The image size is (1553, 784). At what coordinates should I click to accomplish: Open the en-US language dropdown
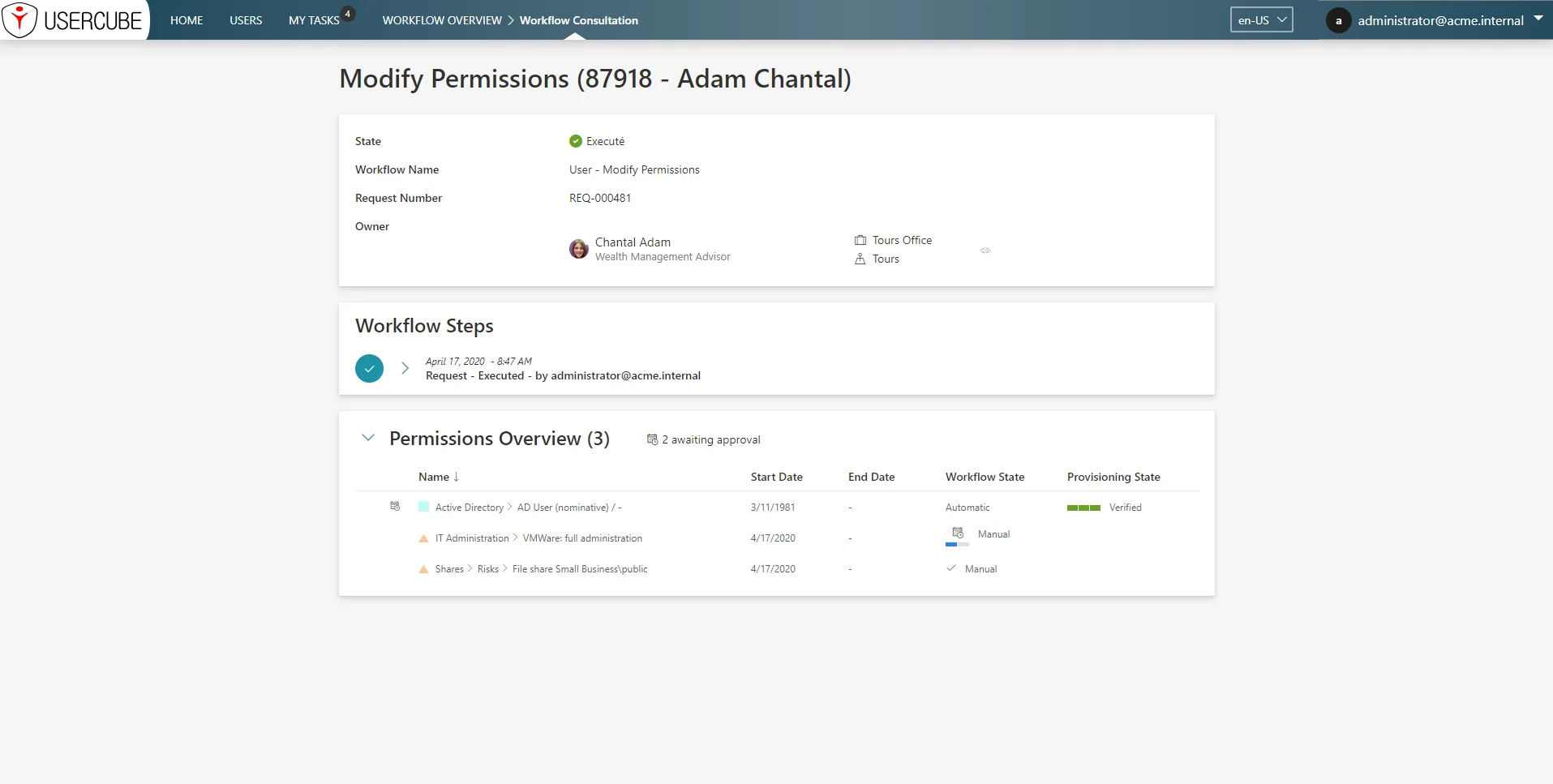coord(1262,20)
